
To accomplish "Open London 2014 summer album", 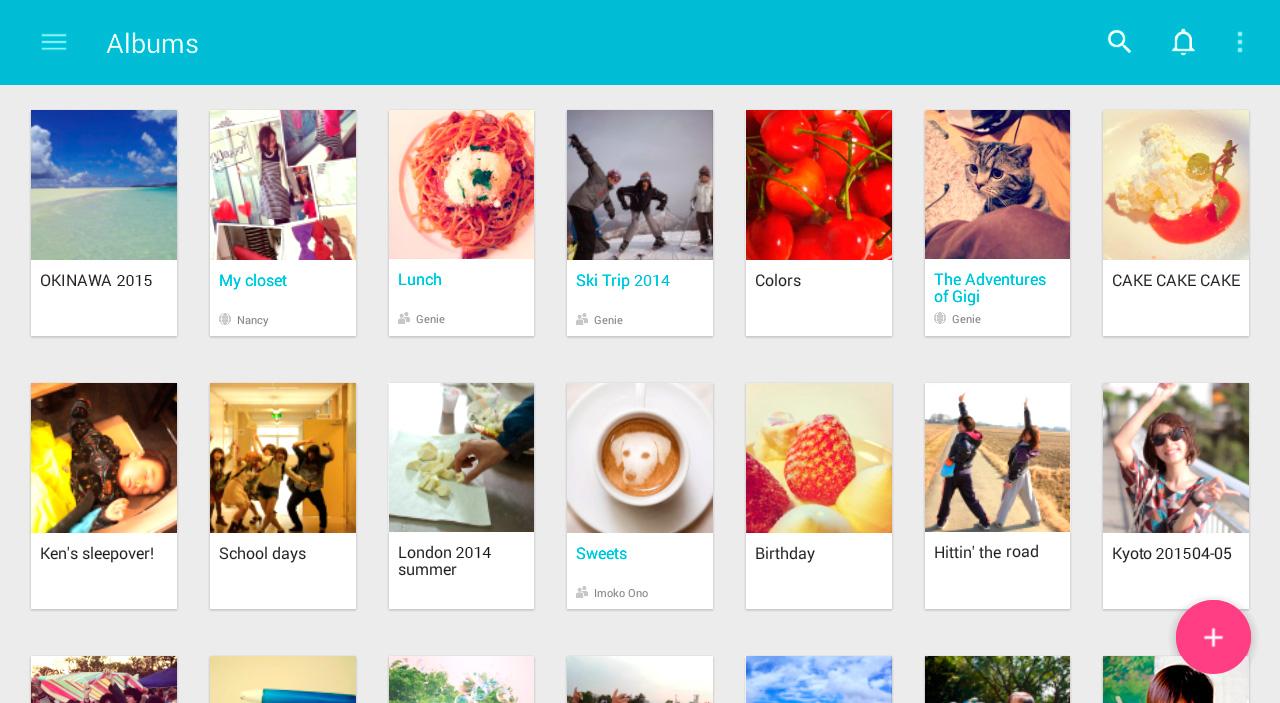I will (461, 496).
